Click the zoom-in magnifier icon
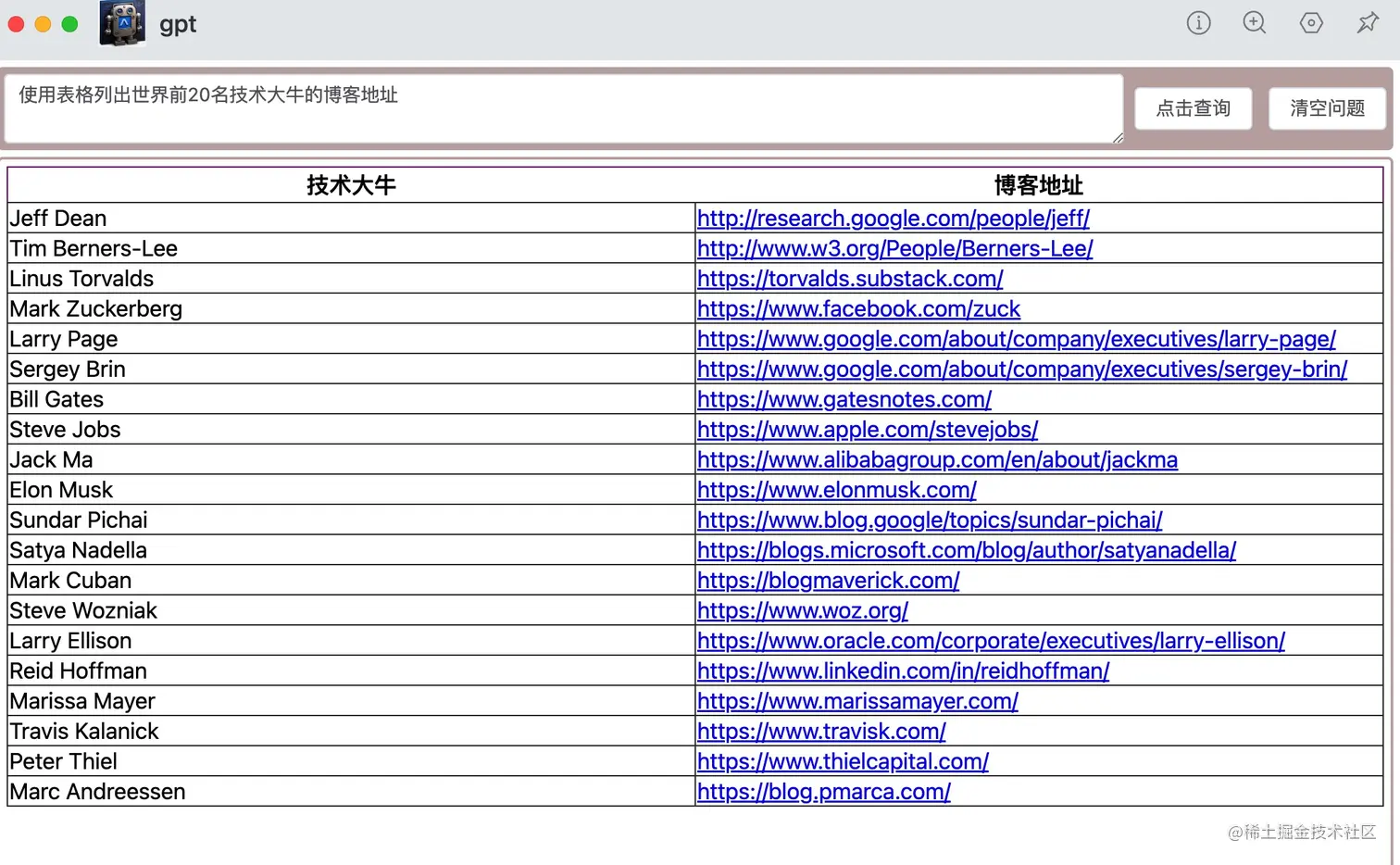 pyautogui.click(x=1255, y=23)
